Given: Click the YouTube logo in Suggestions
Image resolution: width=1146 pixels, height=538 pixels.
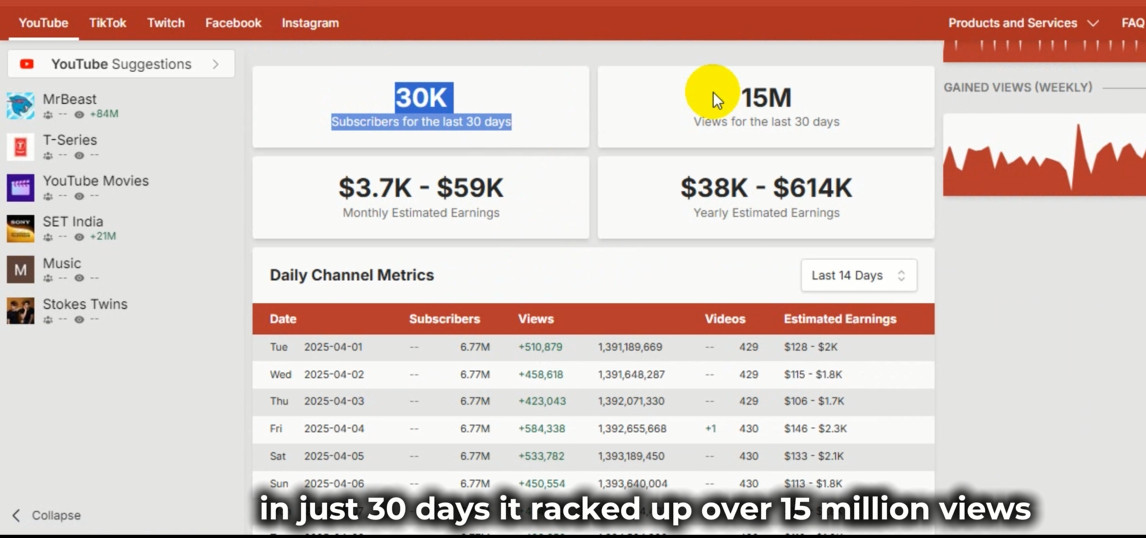Looking at the screenshot, I should 27,64.
